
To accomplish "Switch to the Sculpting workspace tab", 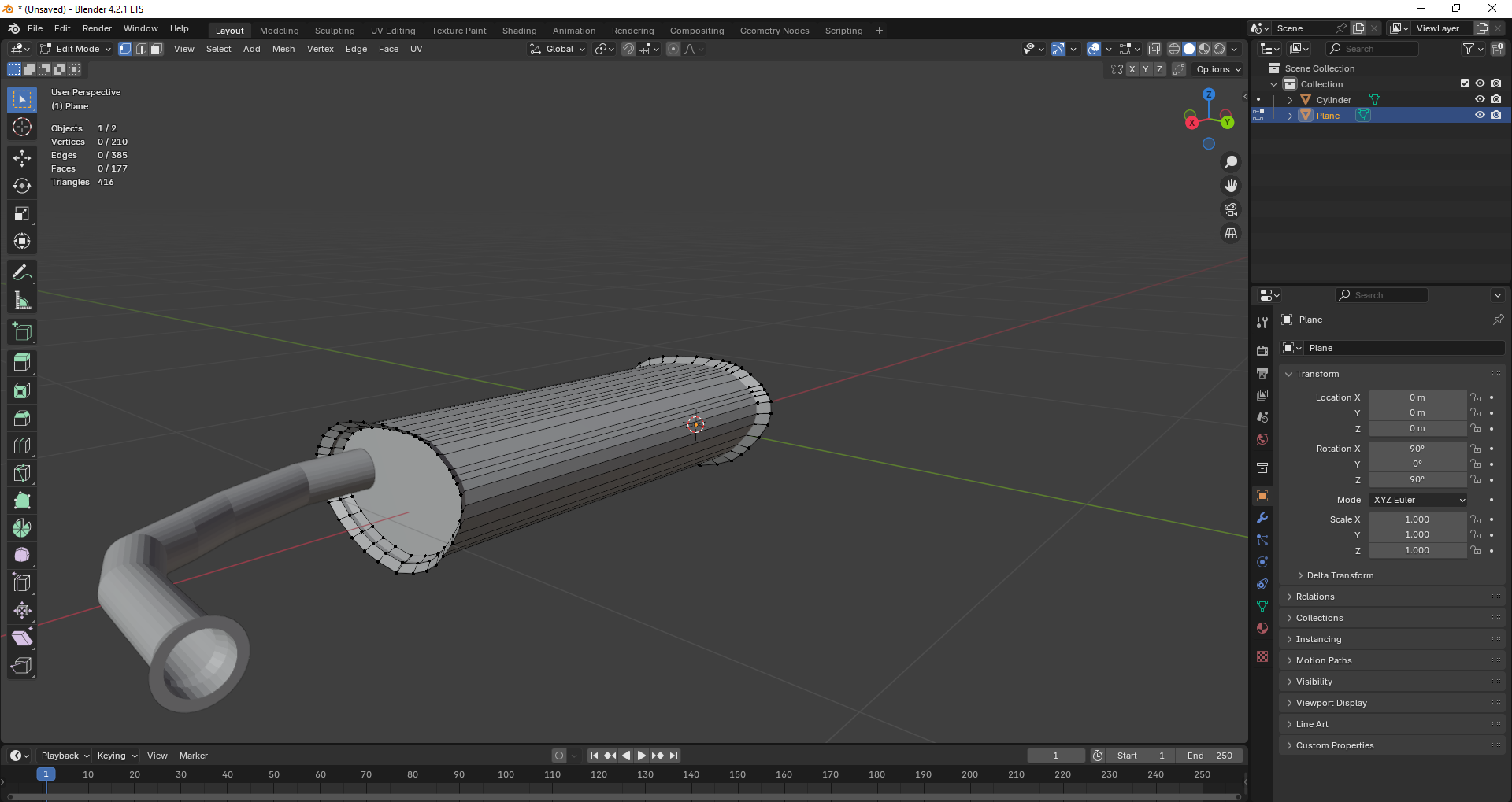I will pyautogui.click(x=335, y=31).
